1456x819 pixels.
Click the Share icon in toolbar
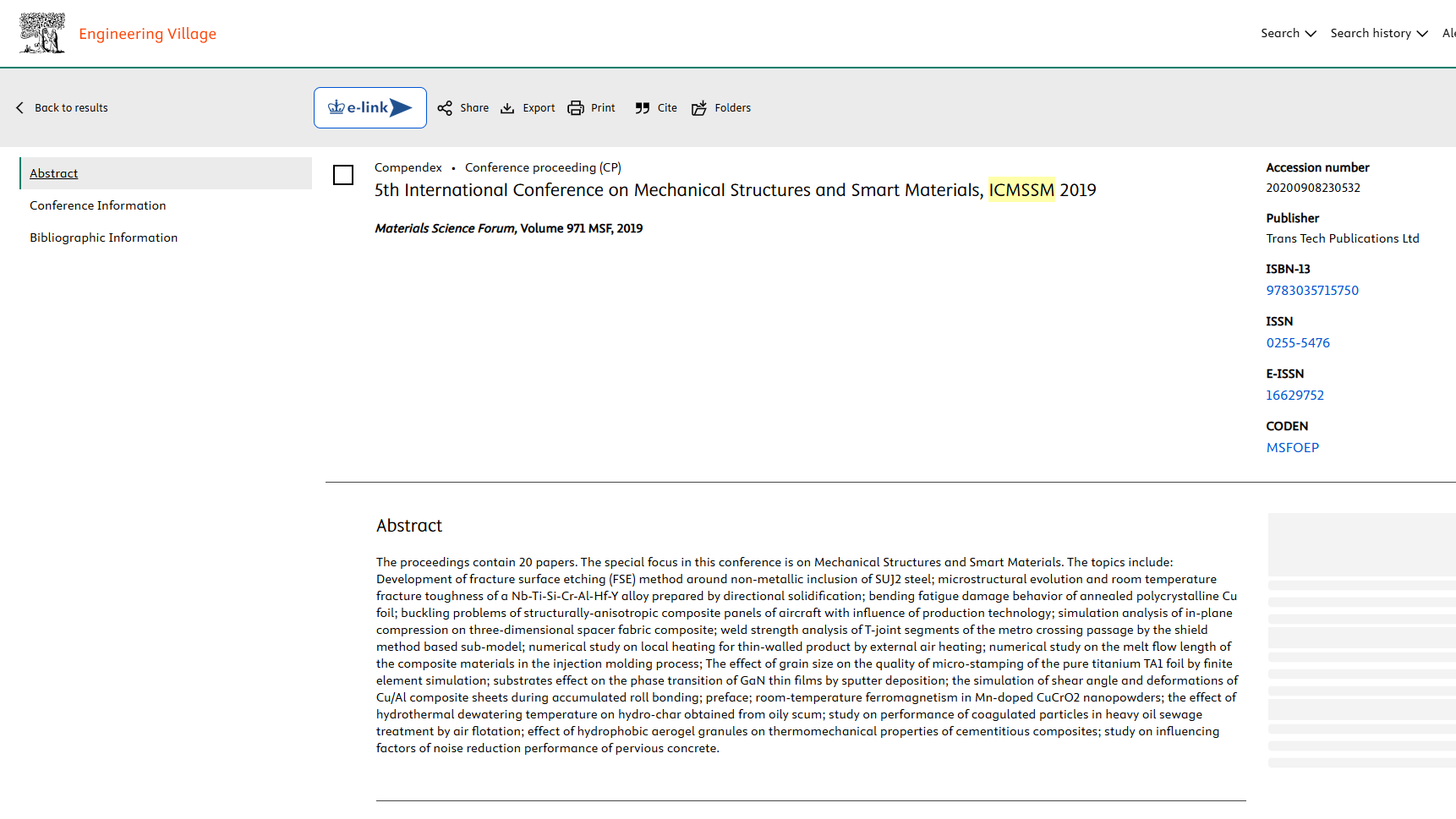click(445, 108)
